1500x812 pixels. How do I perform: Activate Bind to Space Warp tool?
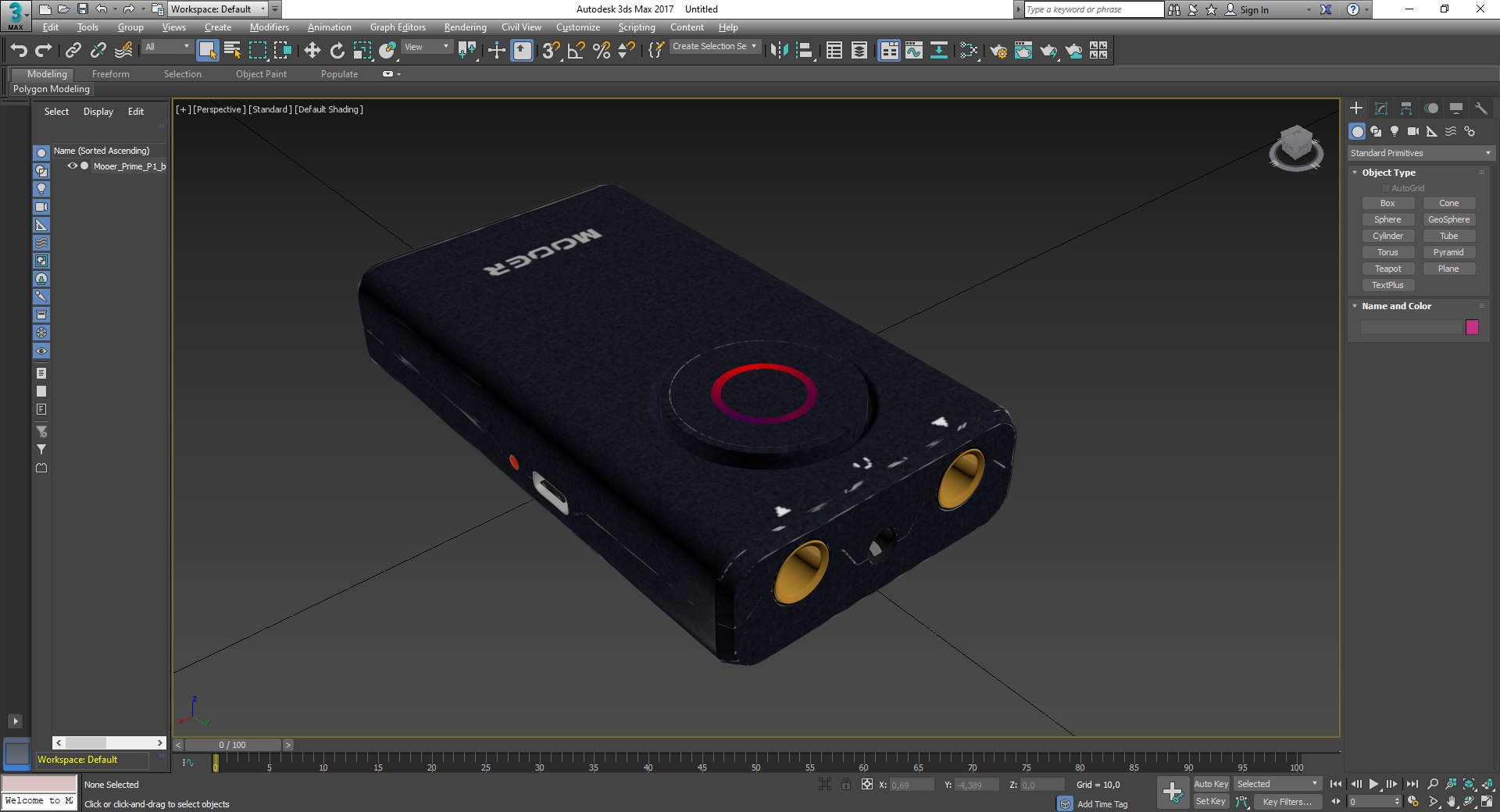click(x=123, y=51)
